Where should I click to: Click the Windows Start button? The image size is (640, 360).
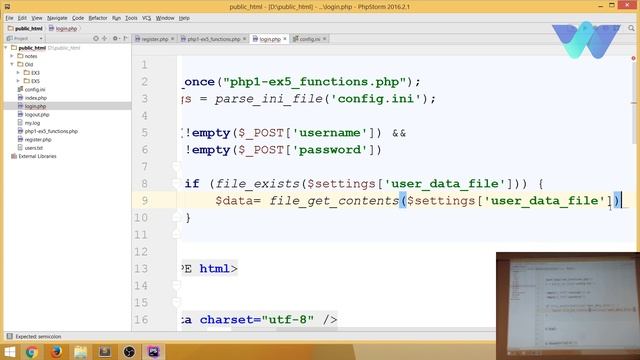click(9, 352)
